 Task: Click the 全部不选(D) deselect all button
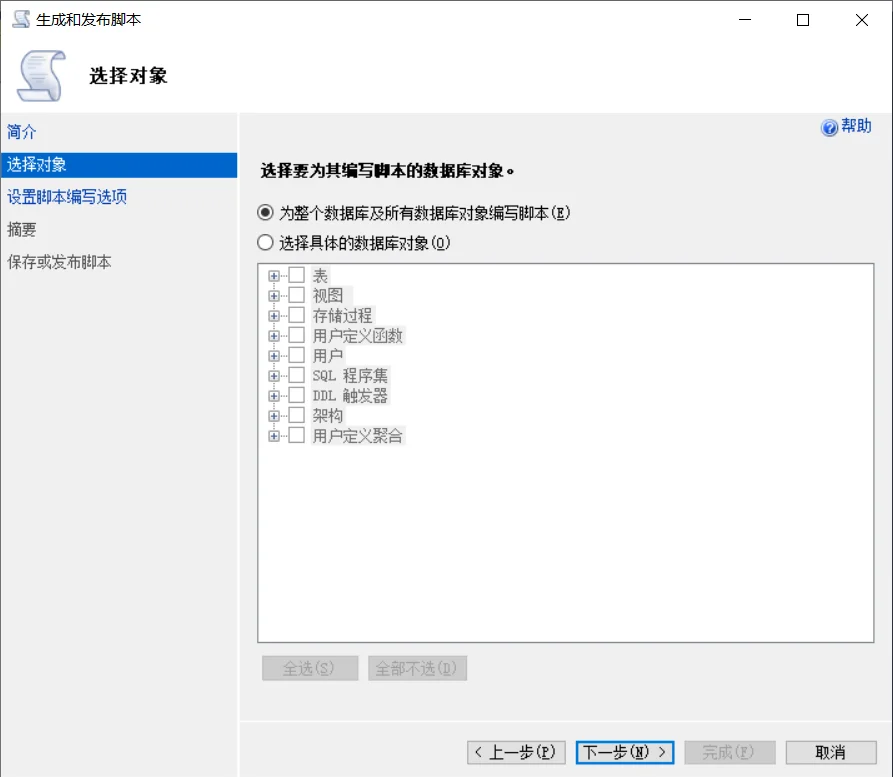(x=417, y=668)
